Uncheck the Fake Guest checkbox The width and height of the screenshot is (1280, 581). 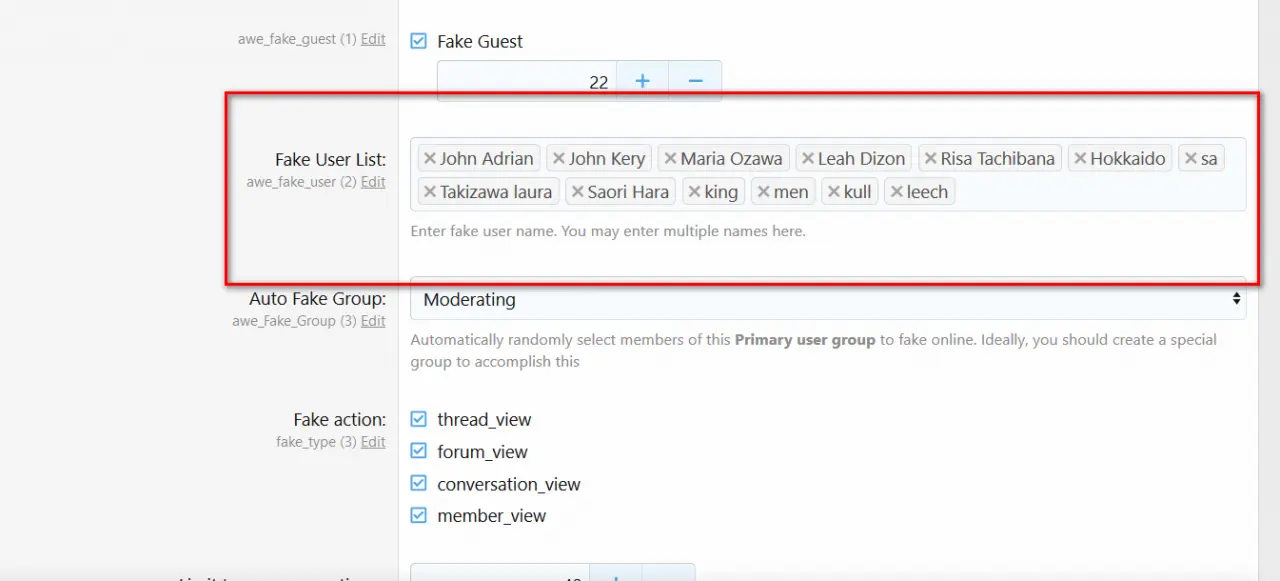[x=419, y=41]
